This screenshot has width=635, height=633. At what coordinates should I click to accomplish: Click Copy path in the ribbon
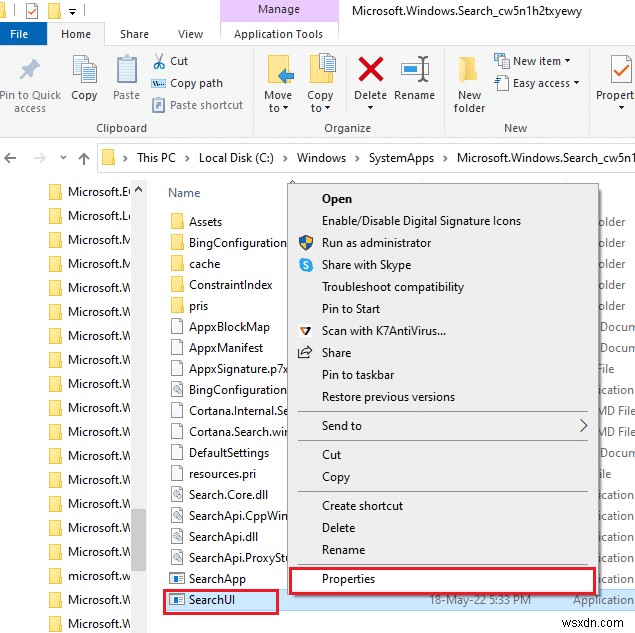(x=188, y=83)
